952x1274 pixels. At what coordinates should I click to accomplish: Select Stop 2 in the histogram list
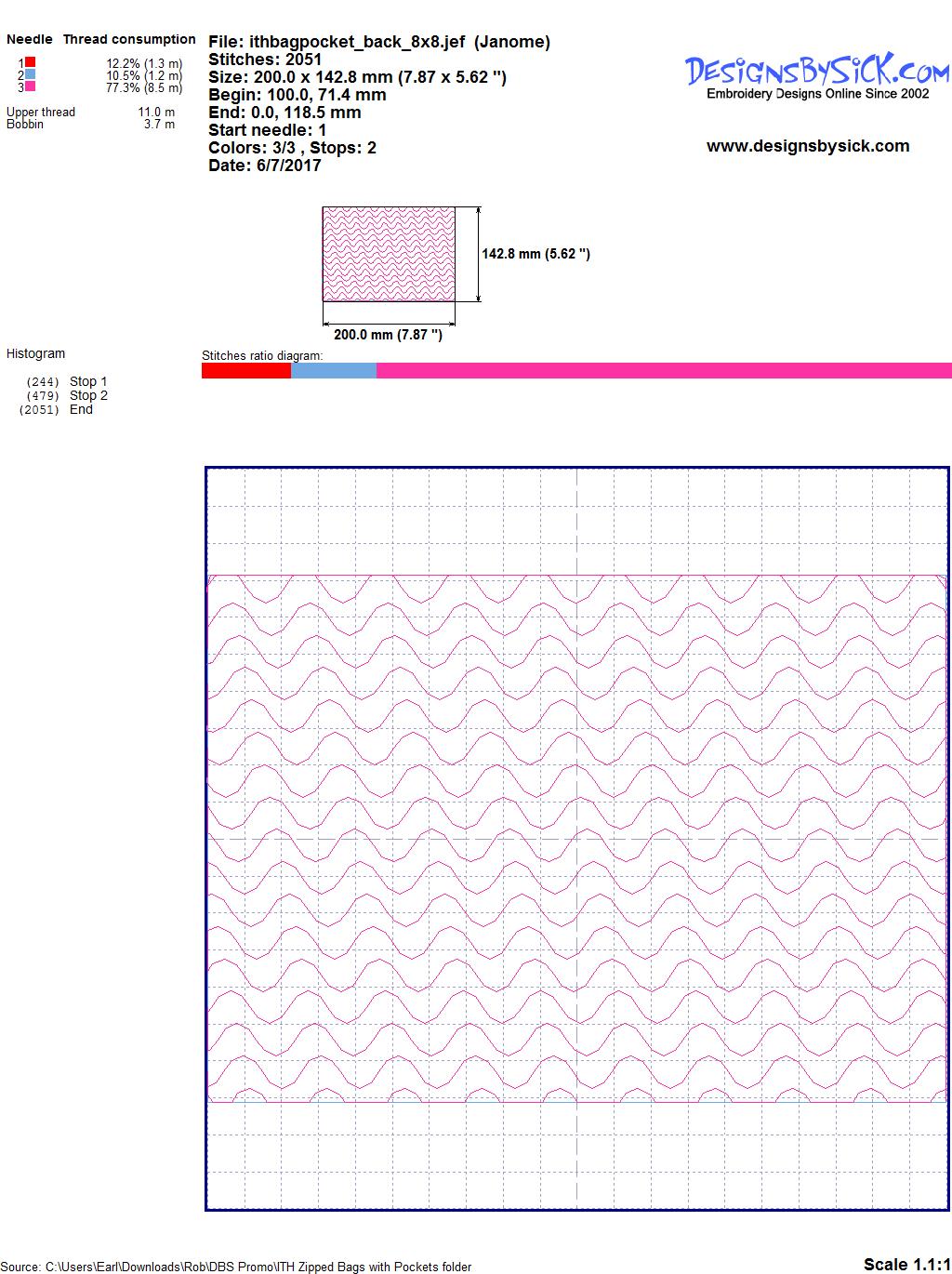click(88, 395)
